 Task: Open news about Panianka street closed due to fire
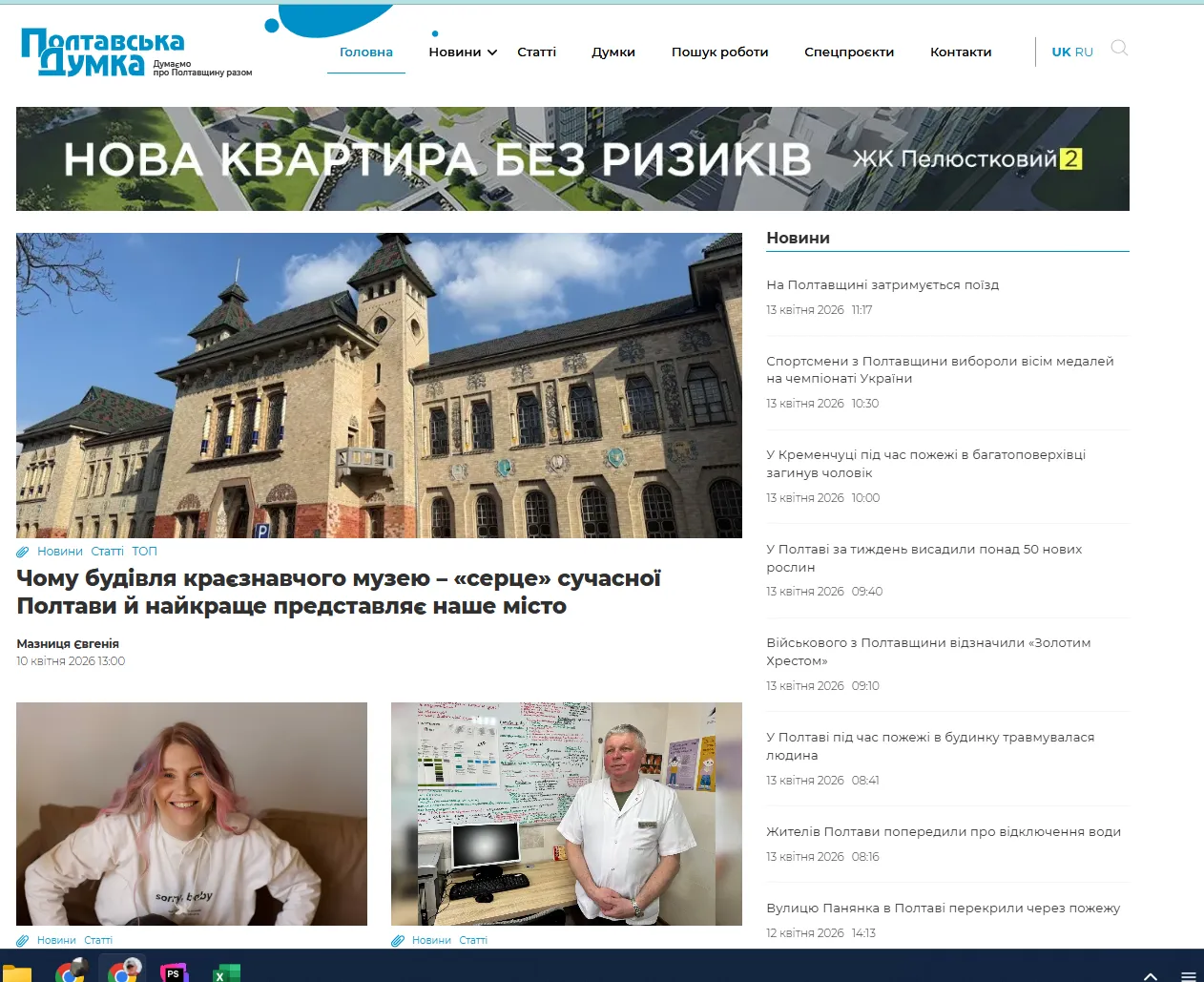[945, 908]
